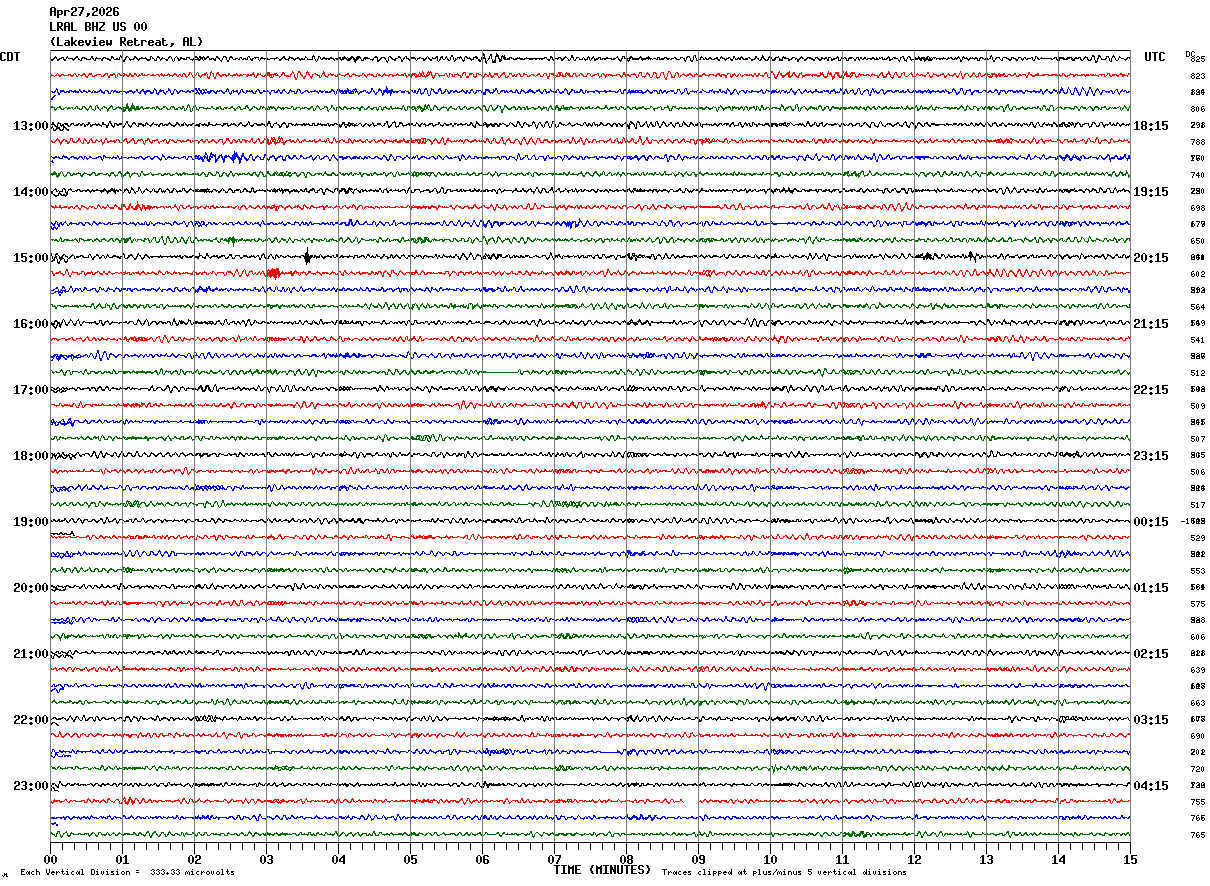The height and width of the screenshot is (886, 1210).
Task: Click the black spike on the 15:00 trace
Action: tap(307, 257)
